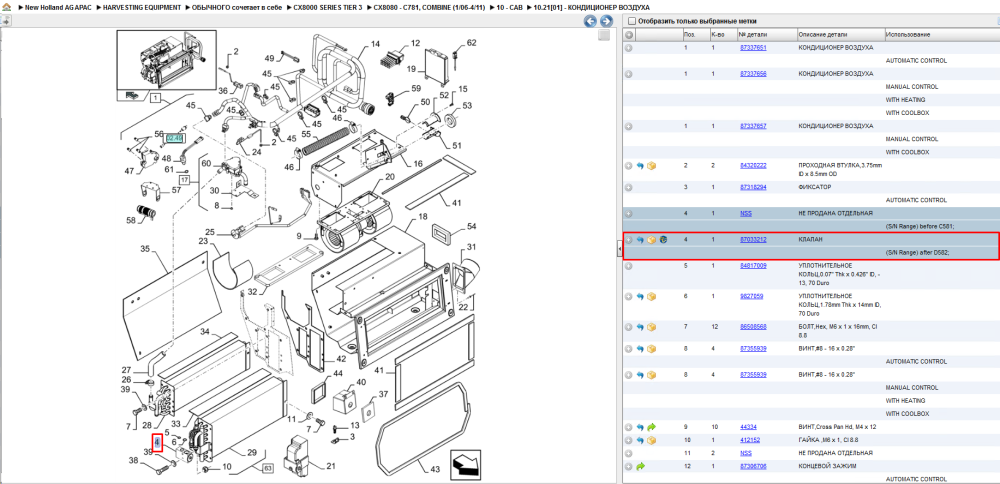Image resolution: width=1000 pixels, height=484 pixels.
Task: Open 'New Holland AG APAC' breadcrumb
Action: click(57, 7)
